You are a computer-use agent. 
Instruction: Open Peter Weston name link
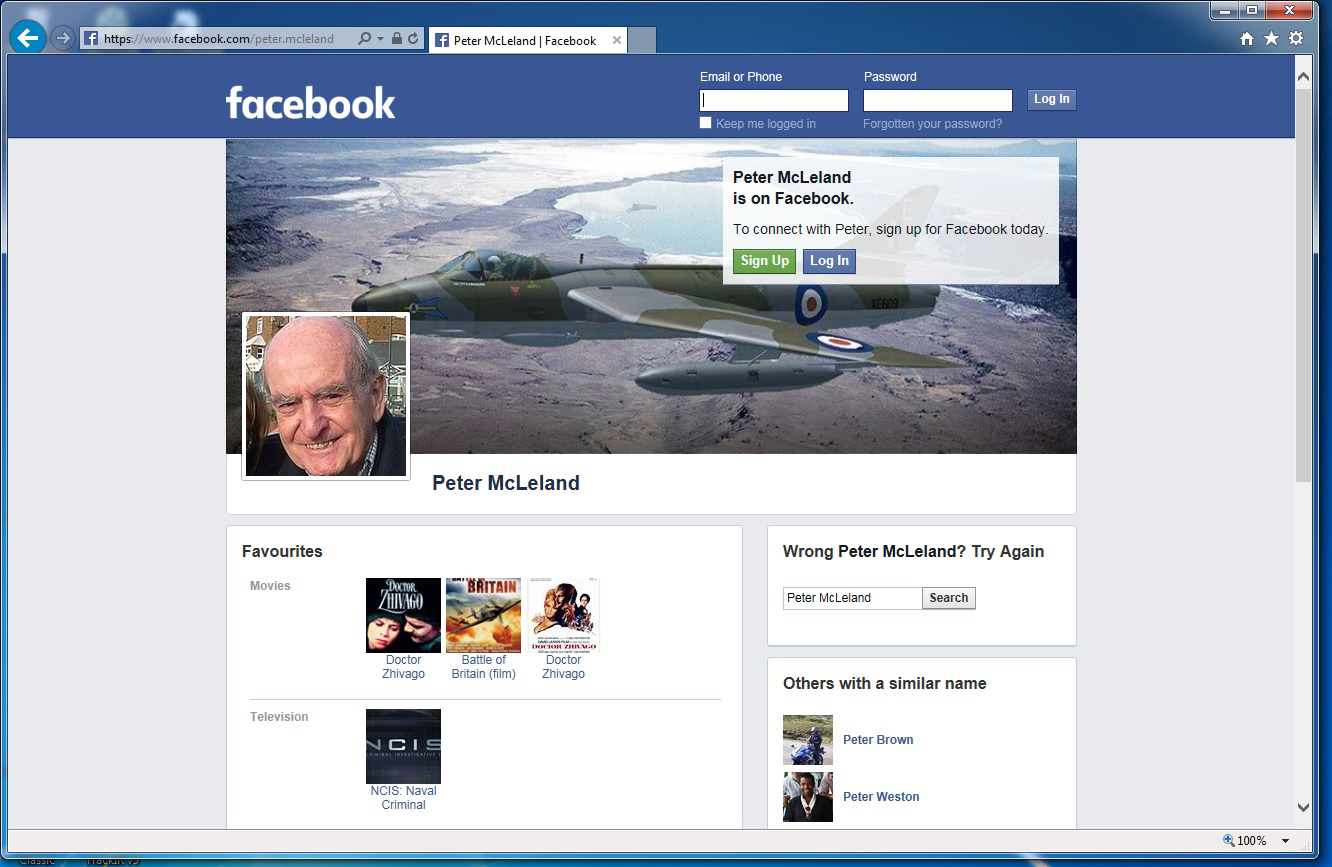[x=881, y=797]
